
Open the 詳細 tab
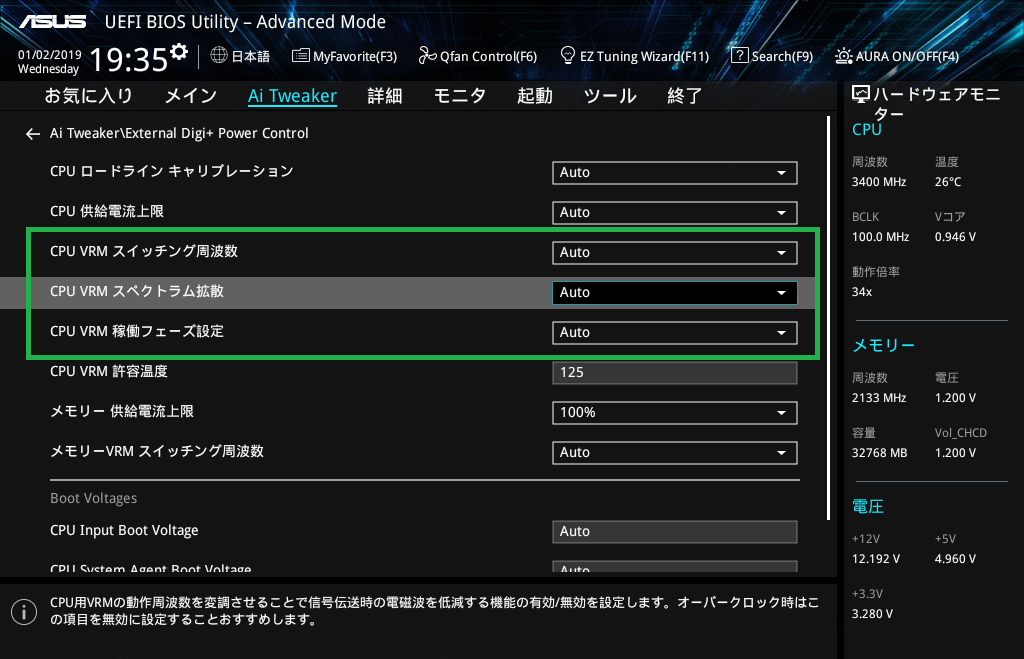click(x=385, y=96)
